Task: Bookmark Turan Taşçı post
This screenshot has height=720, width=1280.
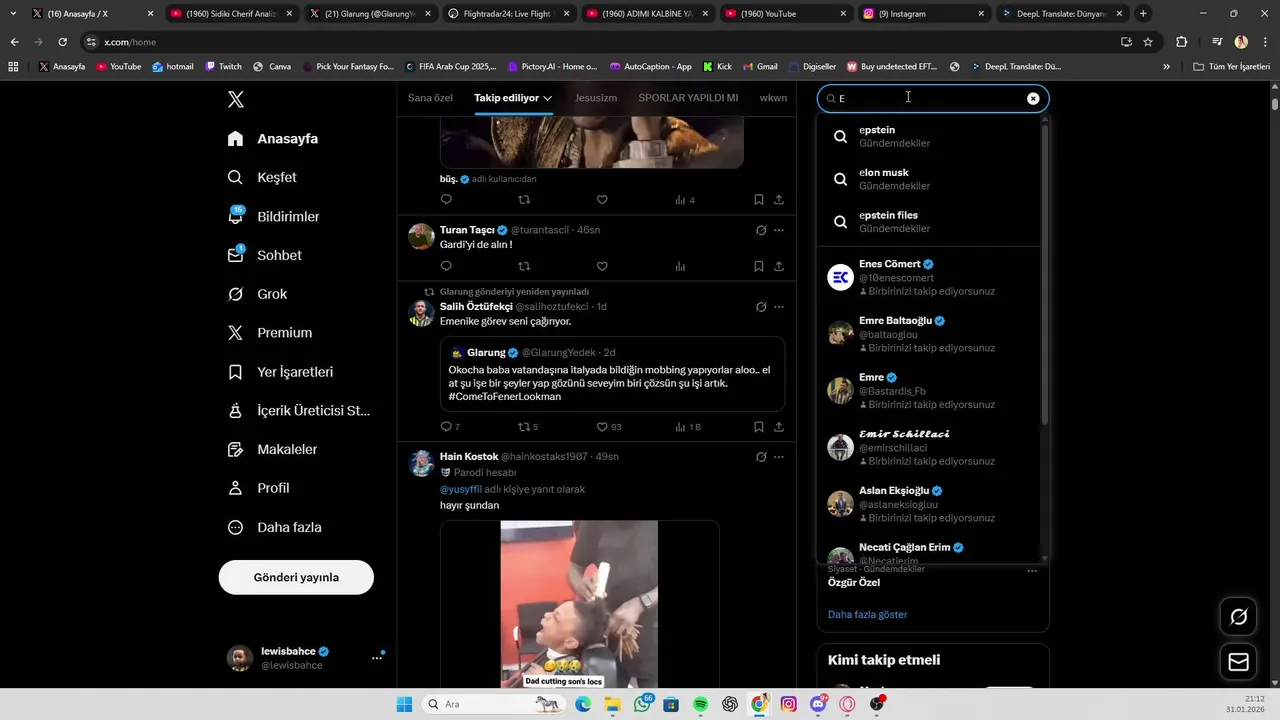Action: click(759, 266)
